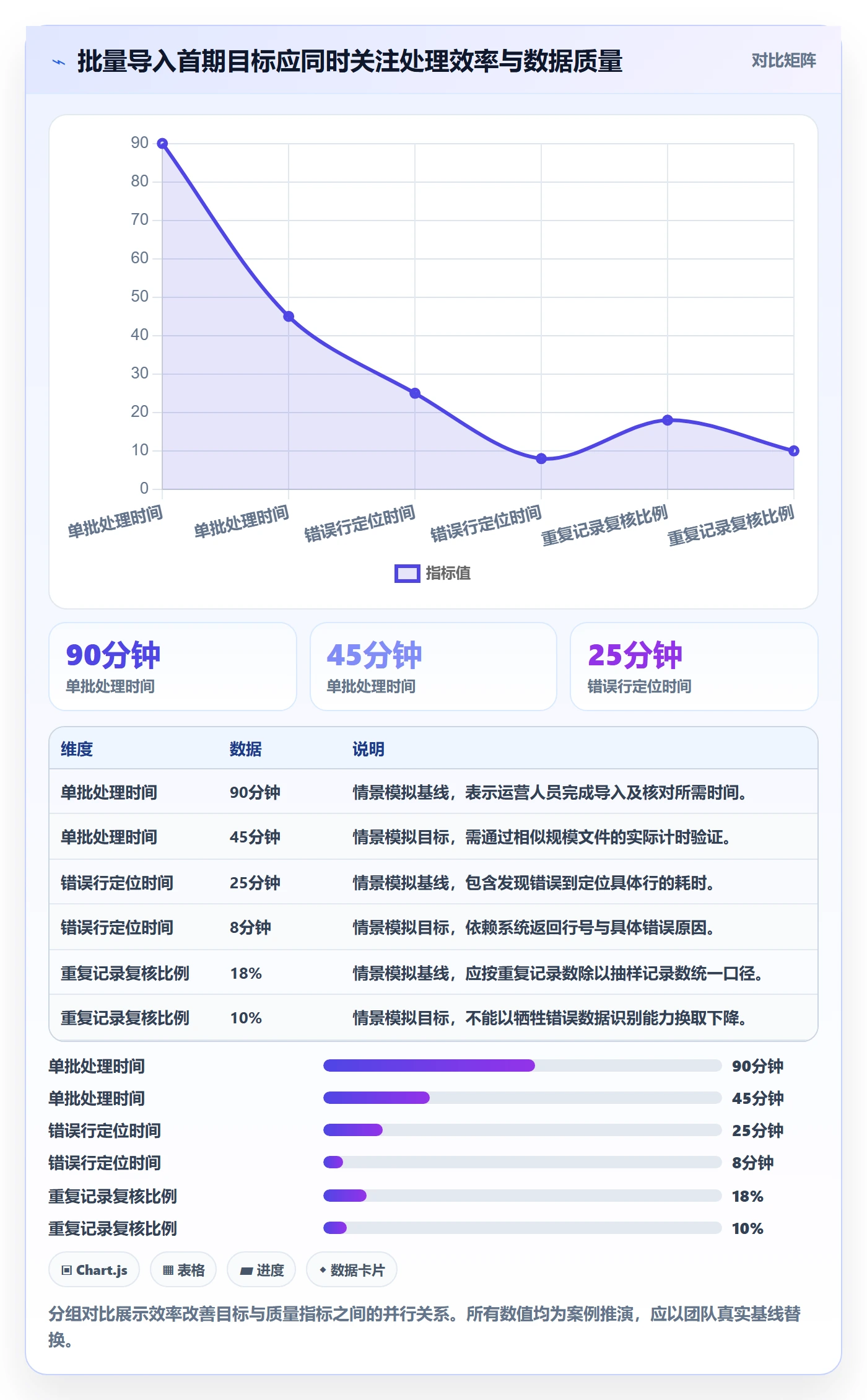The image size is (867, 1400).
Task: Select the 数据卡片 tag chip
Action: pyautogui.click(x=352, y=1270)
